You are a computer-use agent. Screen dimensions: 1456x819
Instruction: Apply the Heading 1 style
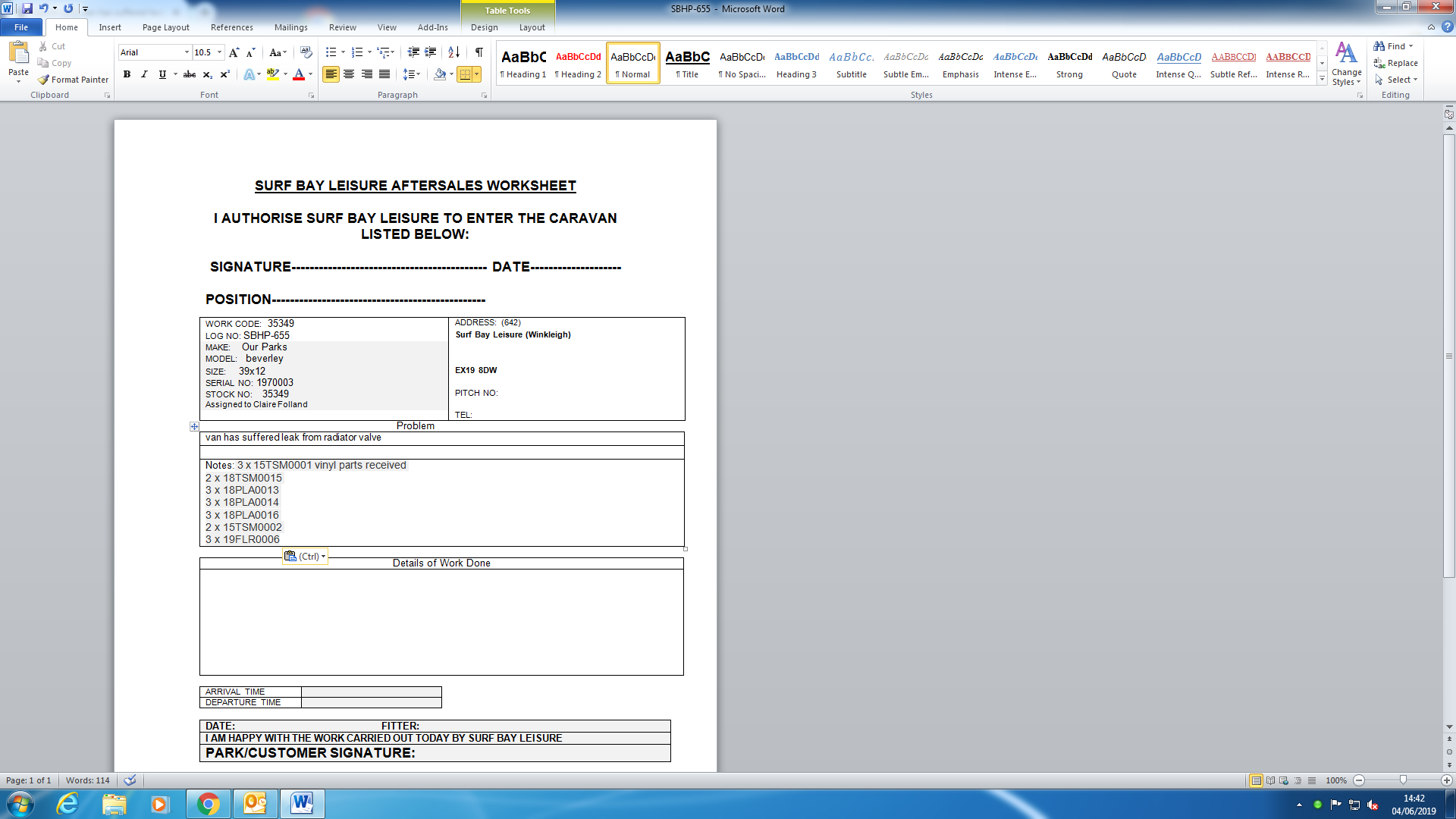point(523,64)
